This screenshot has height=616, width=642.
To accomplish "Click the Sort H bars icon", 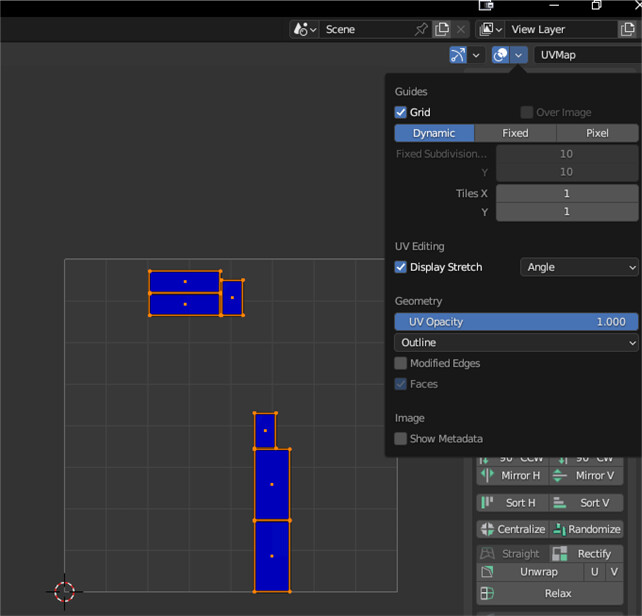I will click(x=487, y=503).
